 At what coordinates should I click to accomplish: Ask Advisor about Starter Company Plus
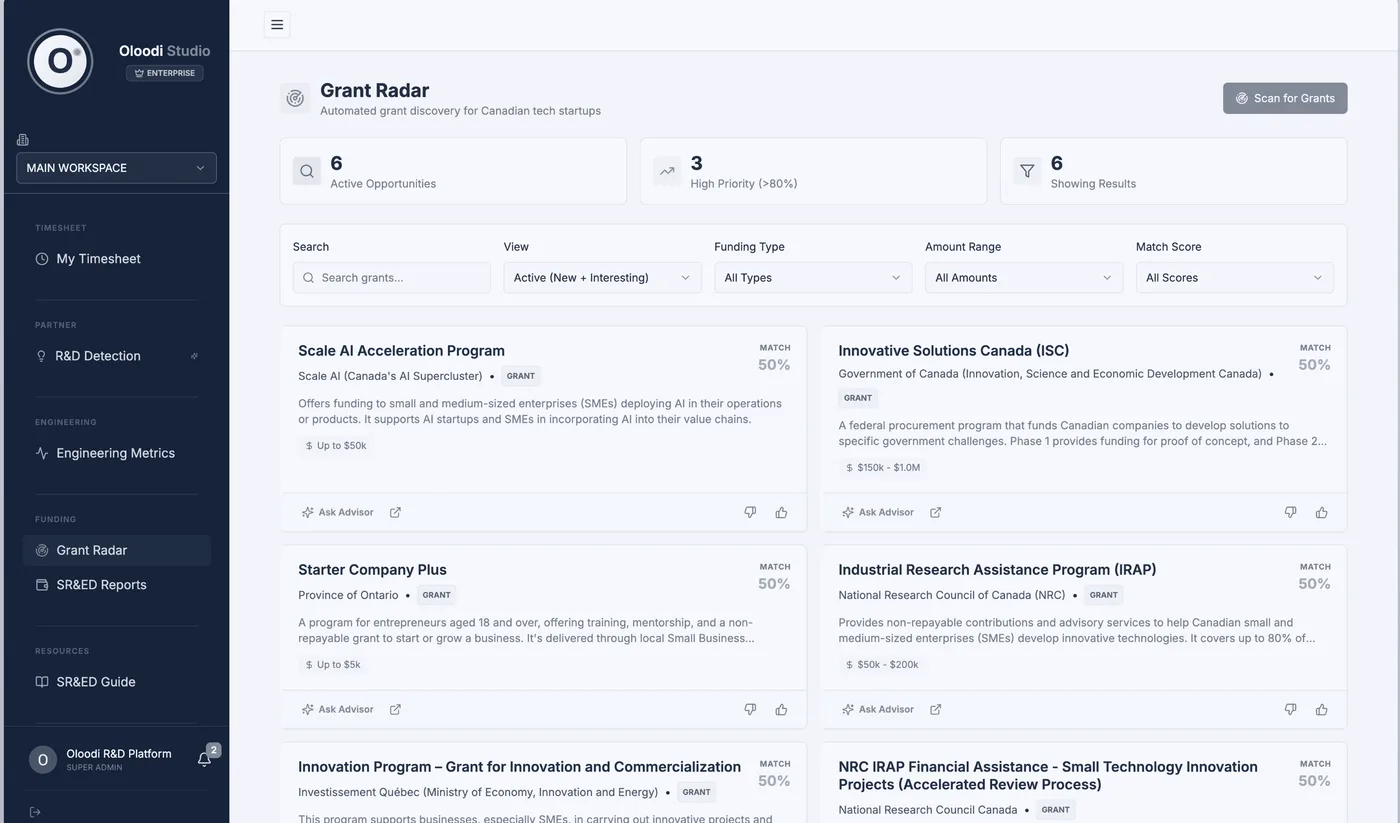click(x=337, y=709)
